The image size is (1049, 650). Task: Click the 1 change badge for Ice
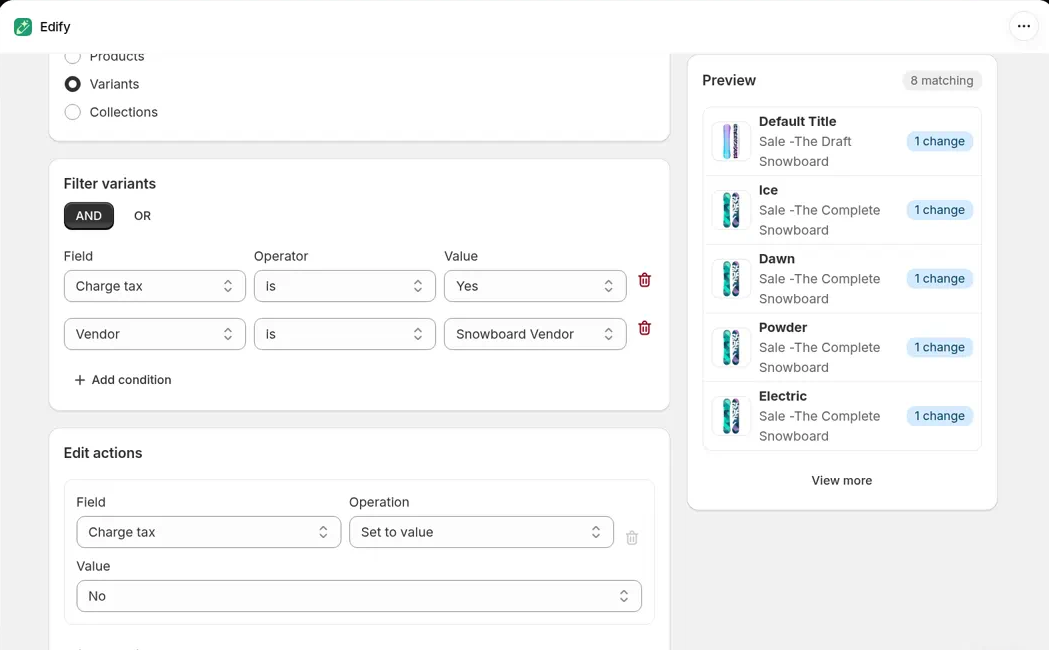click(939, 210)
